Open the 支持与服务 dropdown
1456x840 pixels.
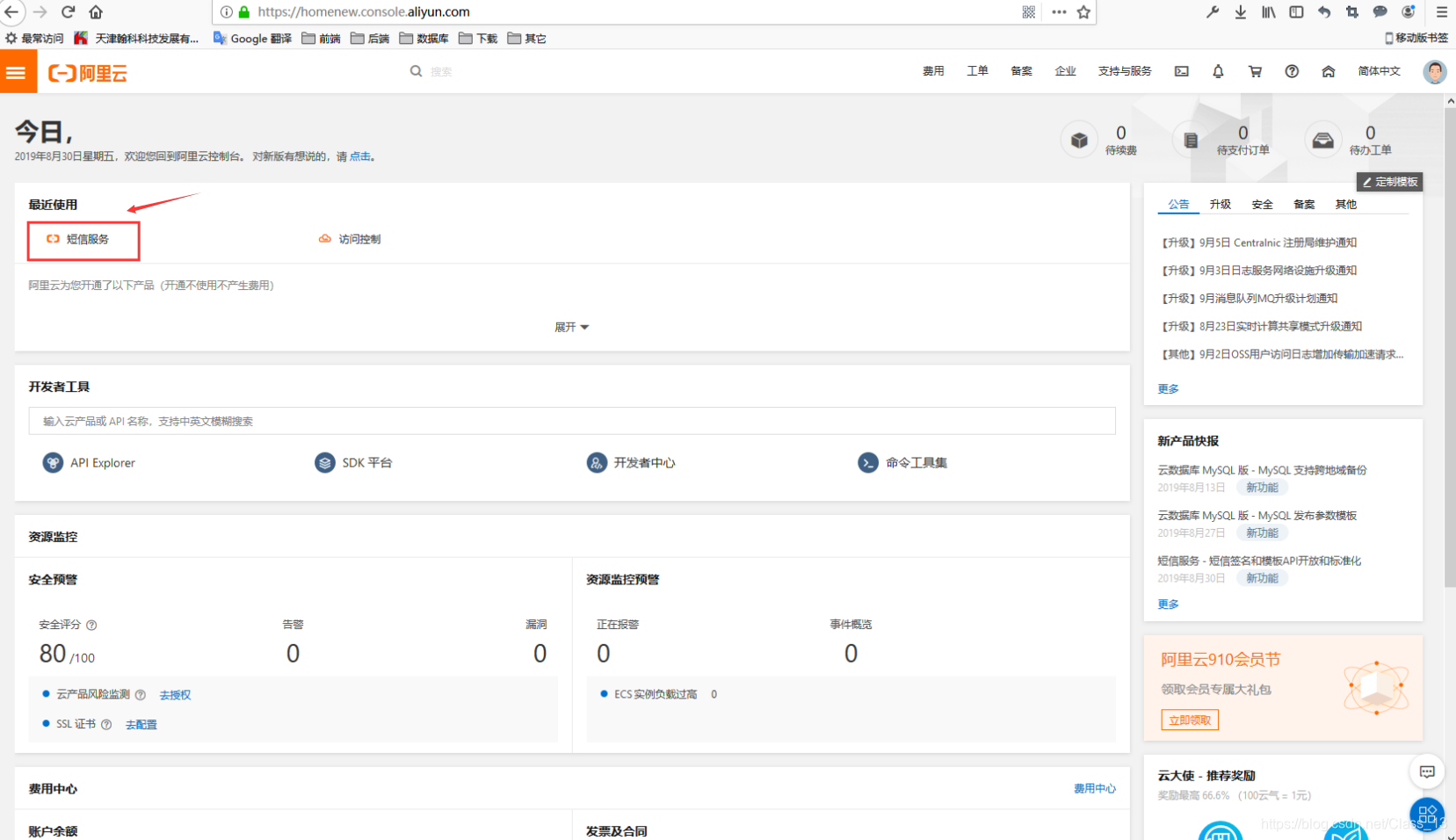(1125, 71)
